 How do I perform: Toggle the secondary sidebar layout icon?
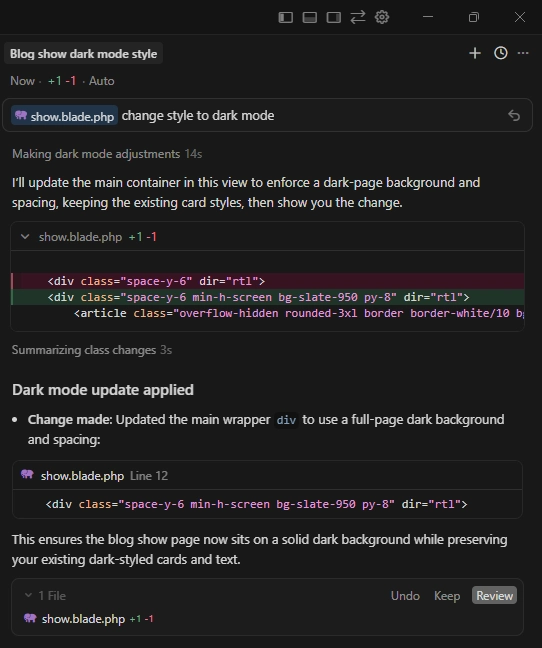point(333,17)
